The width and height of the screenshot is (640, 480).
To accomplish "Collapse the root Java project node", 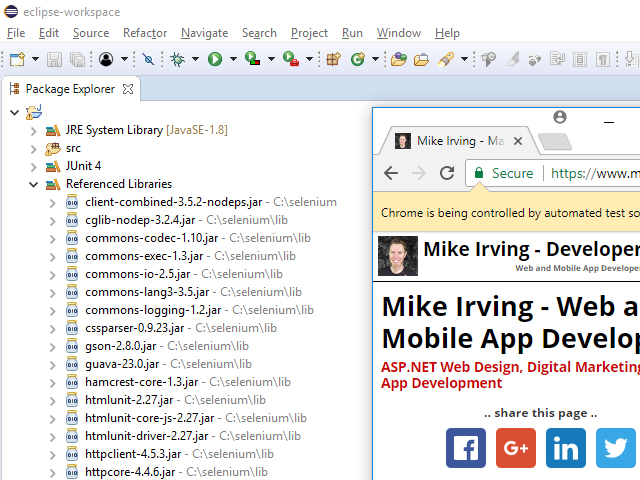I will coord(15,112).
